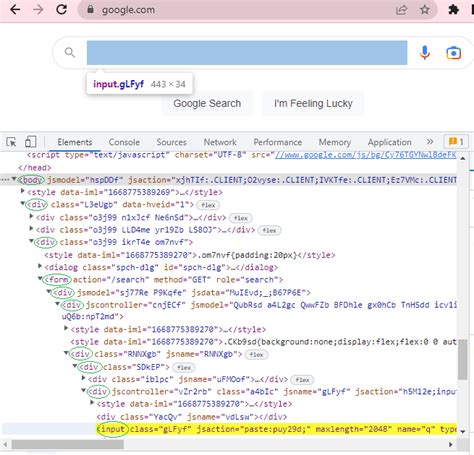474x455 pixels.
Task: Switch to the Memory tab
Action: coord(335,142)
